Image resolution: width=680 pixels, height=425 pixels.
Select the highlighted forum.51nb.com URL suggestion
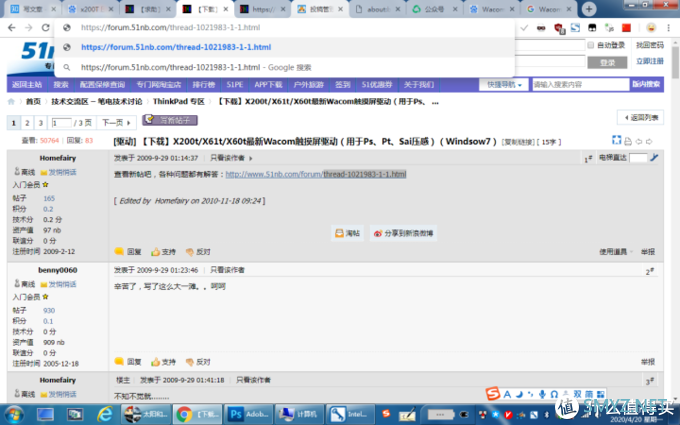(284, 47)
